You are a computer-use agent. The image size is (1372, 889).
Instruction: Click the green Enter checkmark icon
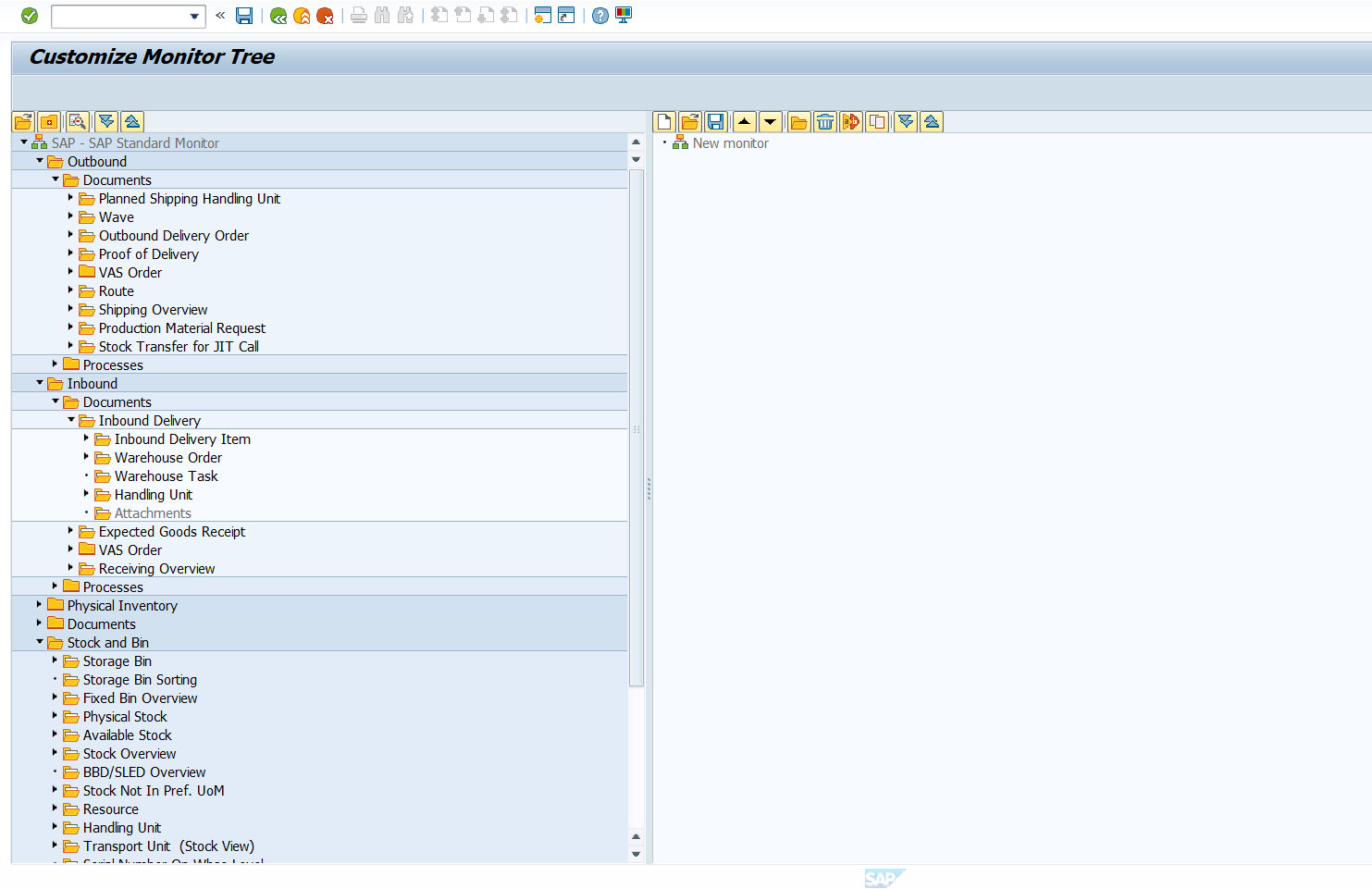point(30,16)
